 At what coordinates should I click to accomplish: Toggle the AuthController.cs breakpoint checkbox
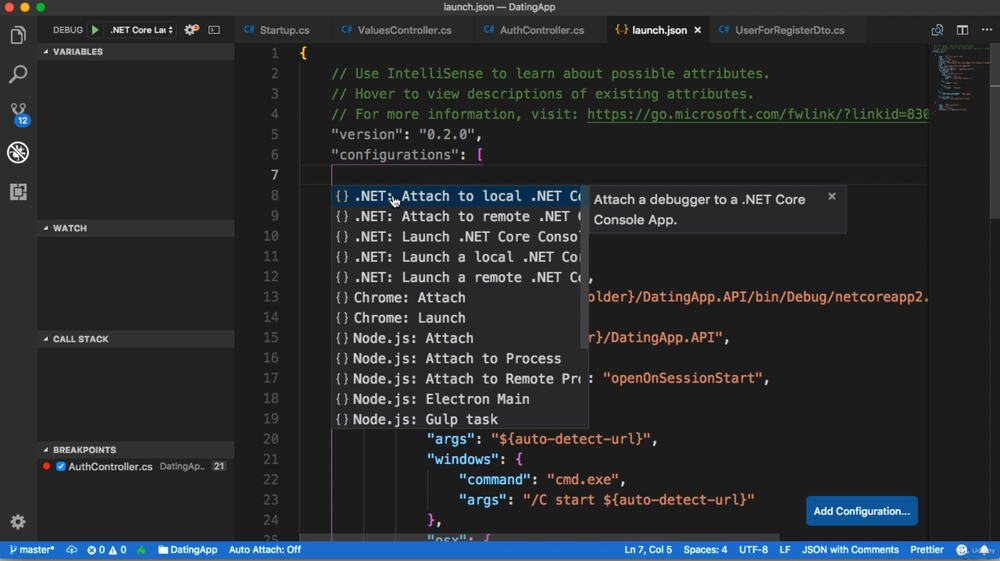[61, 467]
